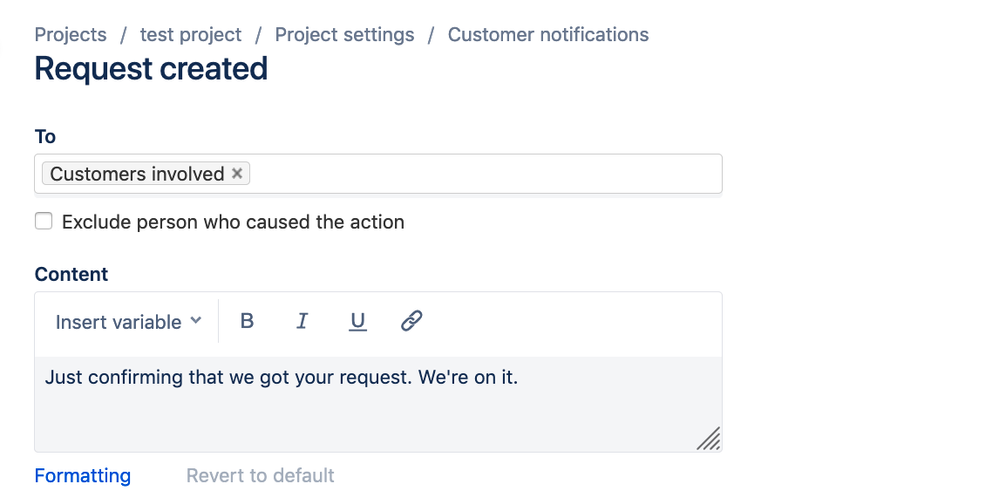
Task: Go to Projects in the breadcrumb
Action: coord(70,35)
